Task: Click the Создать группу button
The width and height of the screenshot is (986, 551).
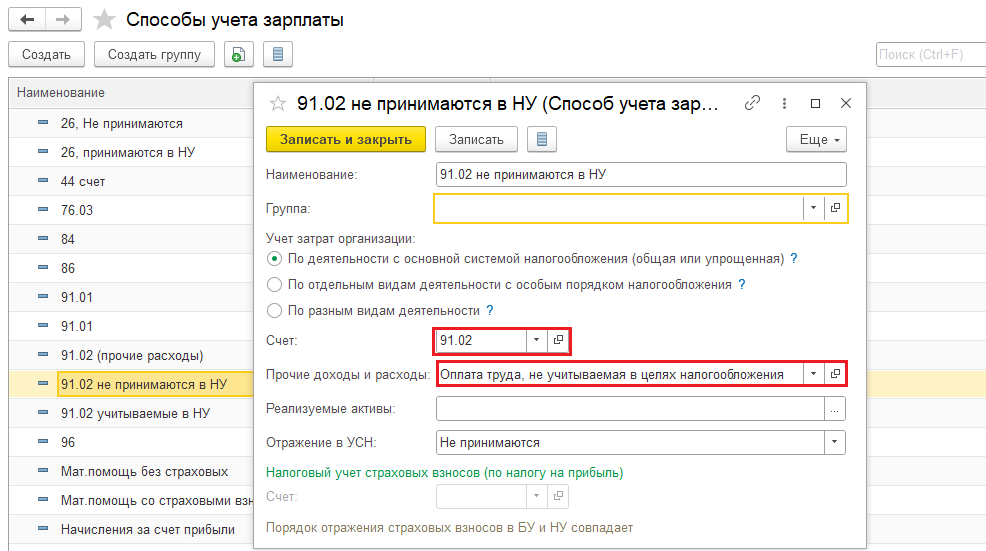Action: [x=154, y=54]
